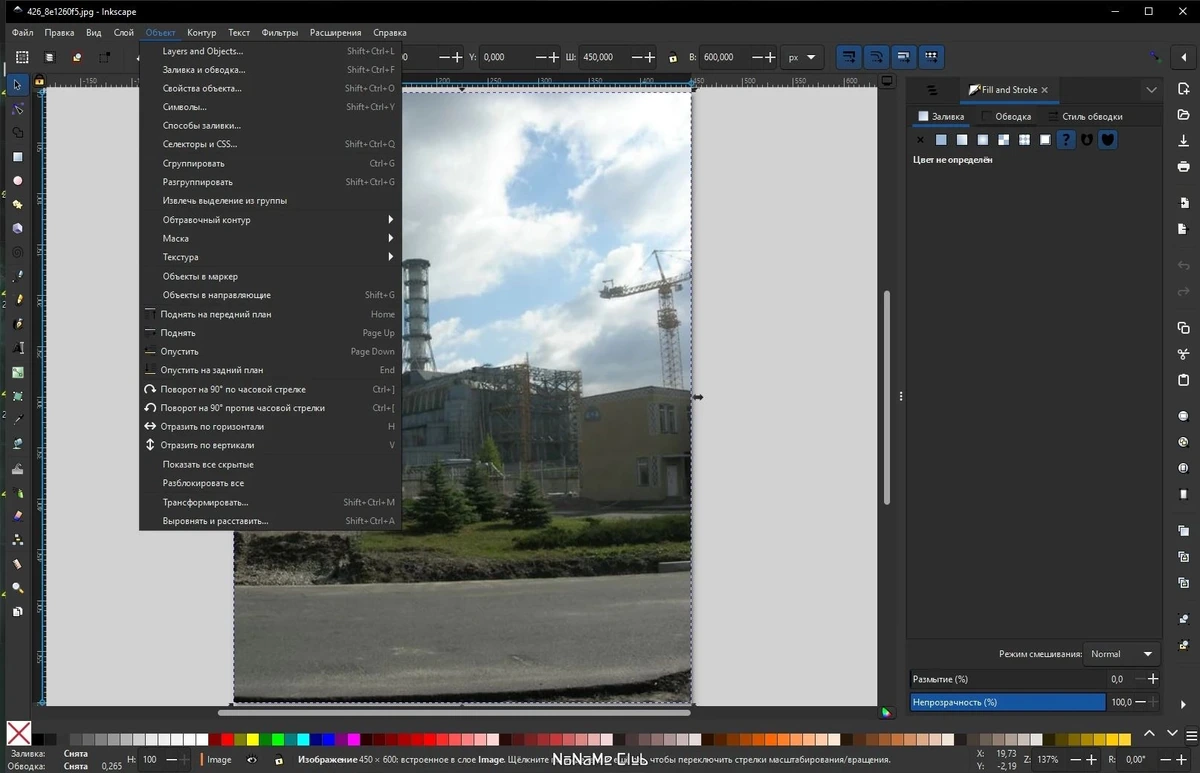This screenshot has width=1200, height=773.
Task: Choose the Unset paint question mark icon
Action: tap(1066, 140)
